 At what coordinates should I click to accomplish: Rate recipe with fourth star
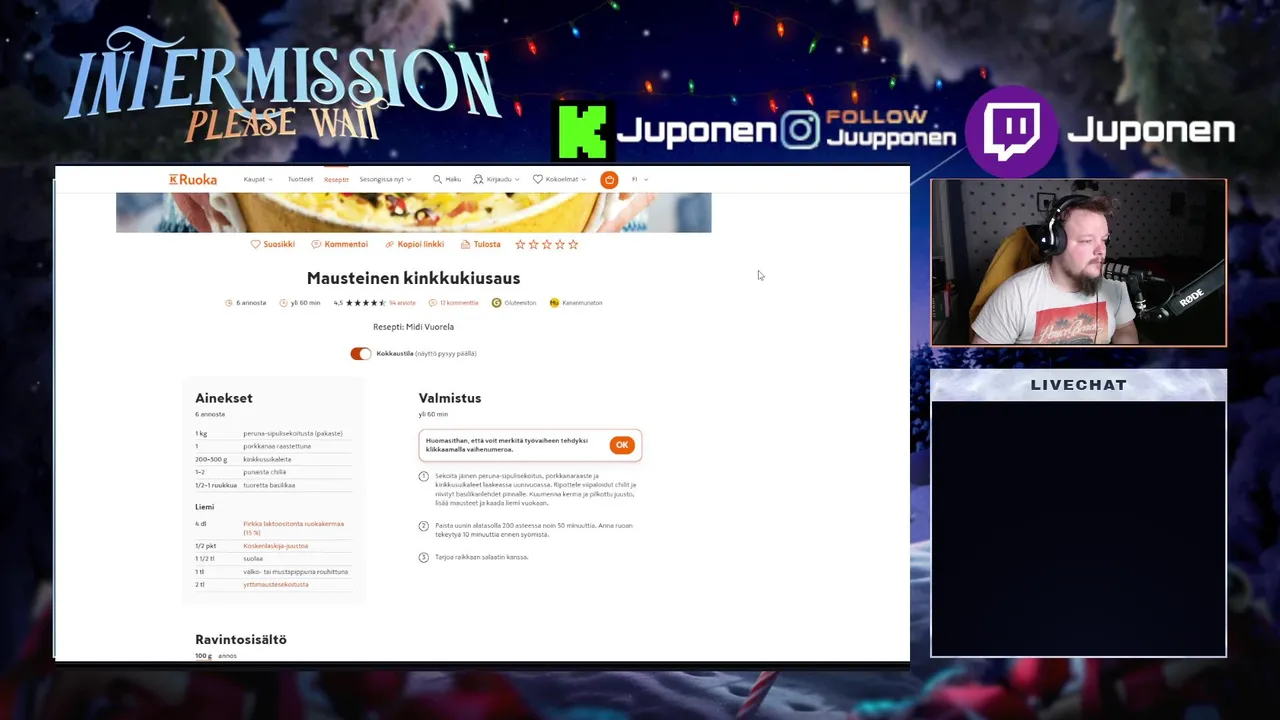559,244
